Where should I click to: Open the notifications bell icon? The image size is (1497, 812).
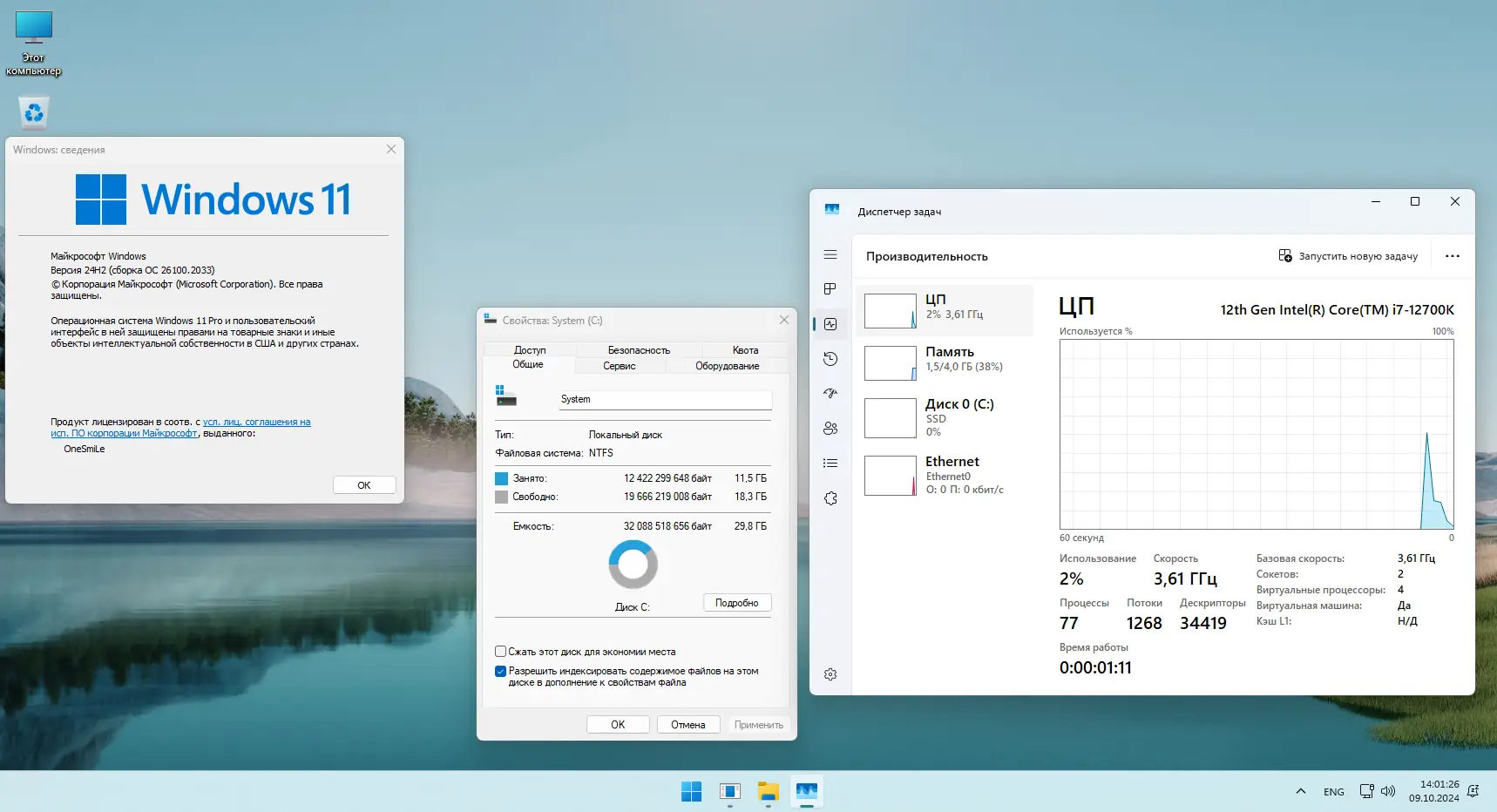click(1473, 791)
